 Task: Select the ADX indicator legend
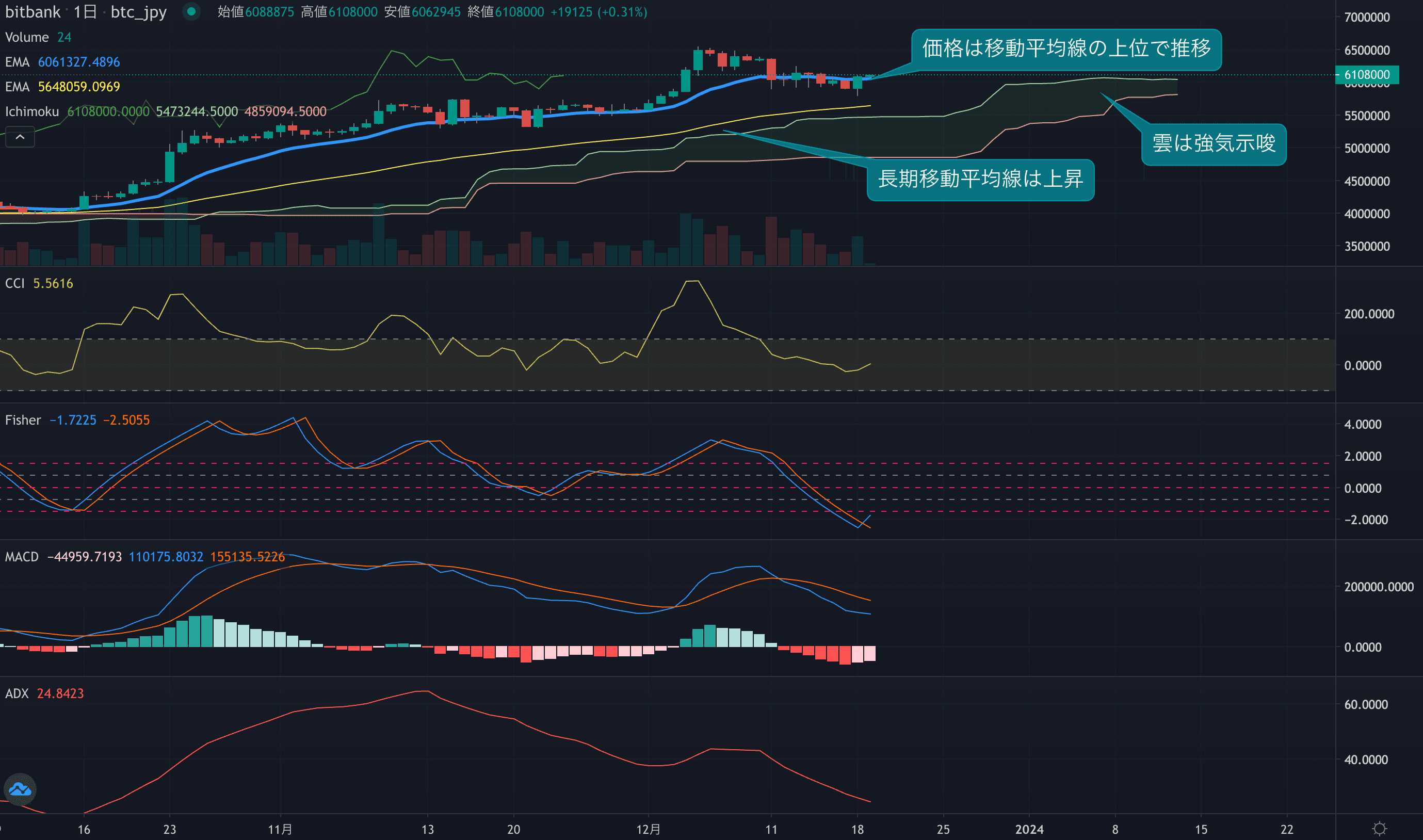17,693
